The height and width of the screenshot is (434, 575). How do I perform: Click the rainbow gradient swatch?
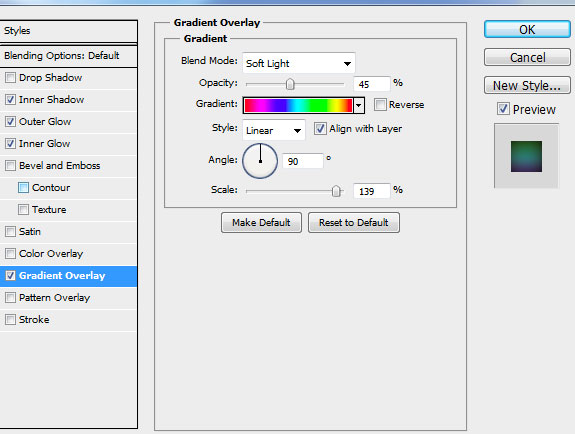[x=298, y=106]
